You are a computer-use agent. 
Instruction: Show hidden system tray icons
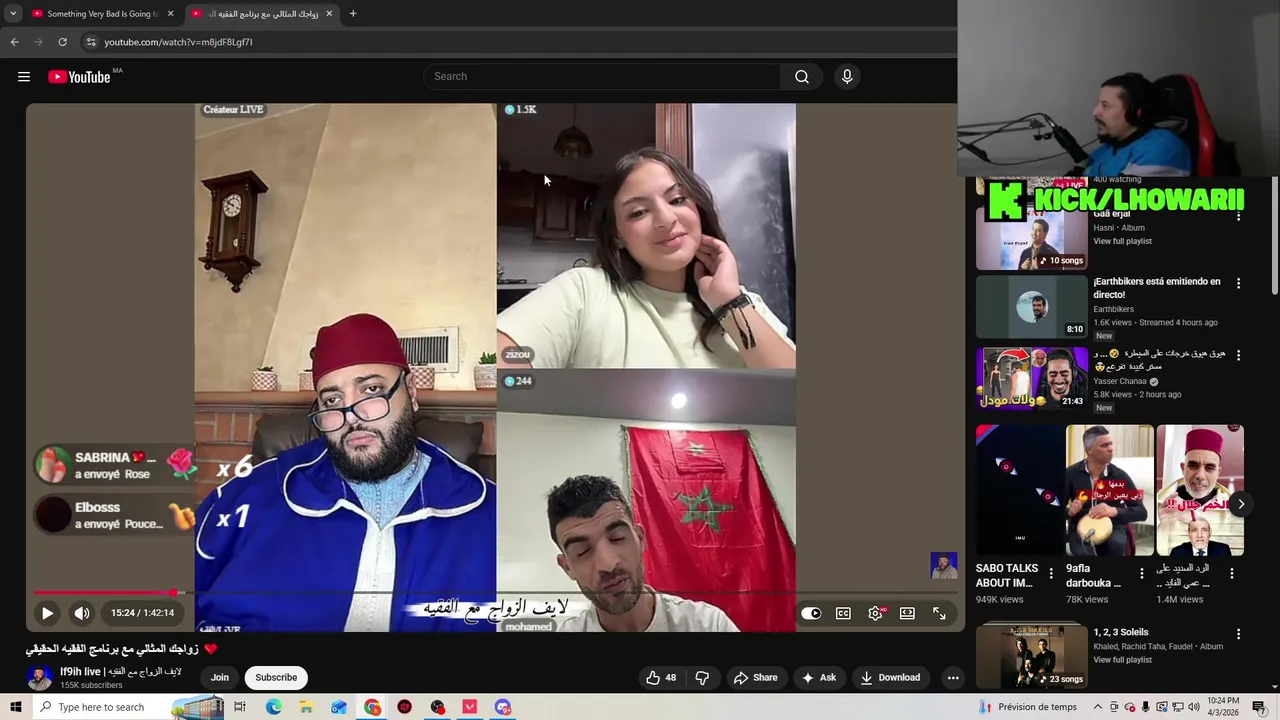click(1097, 707)
